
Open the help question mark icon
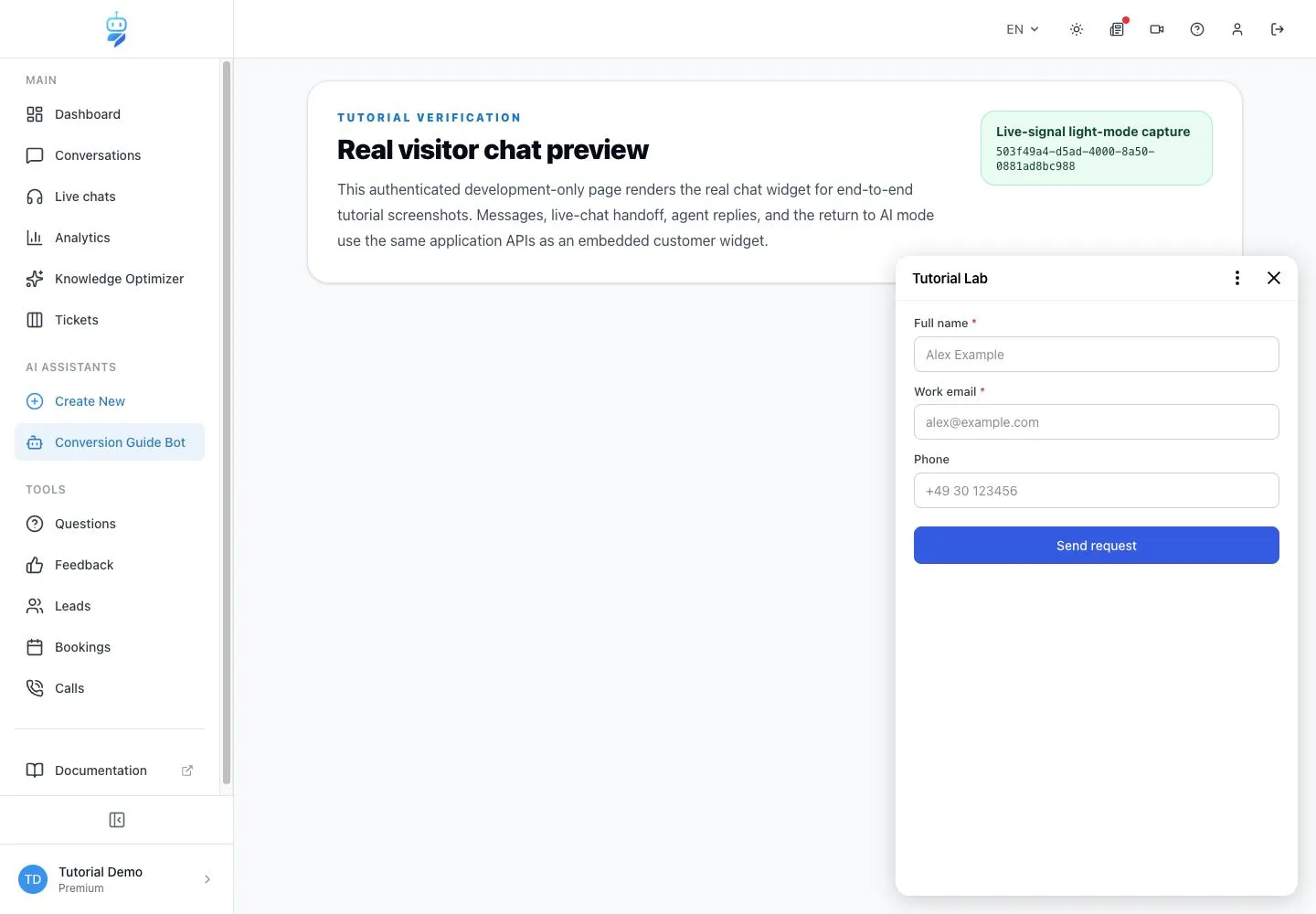(1197, 29)
